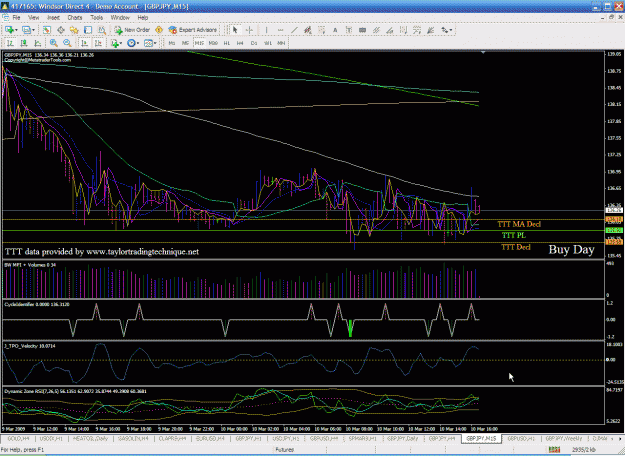Image resolution: width=625 pixels, height=456 pixels.
Task: Switch to M5 timeframe
Action: pos(185,43)
